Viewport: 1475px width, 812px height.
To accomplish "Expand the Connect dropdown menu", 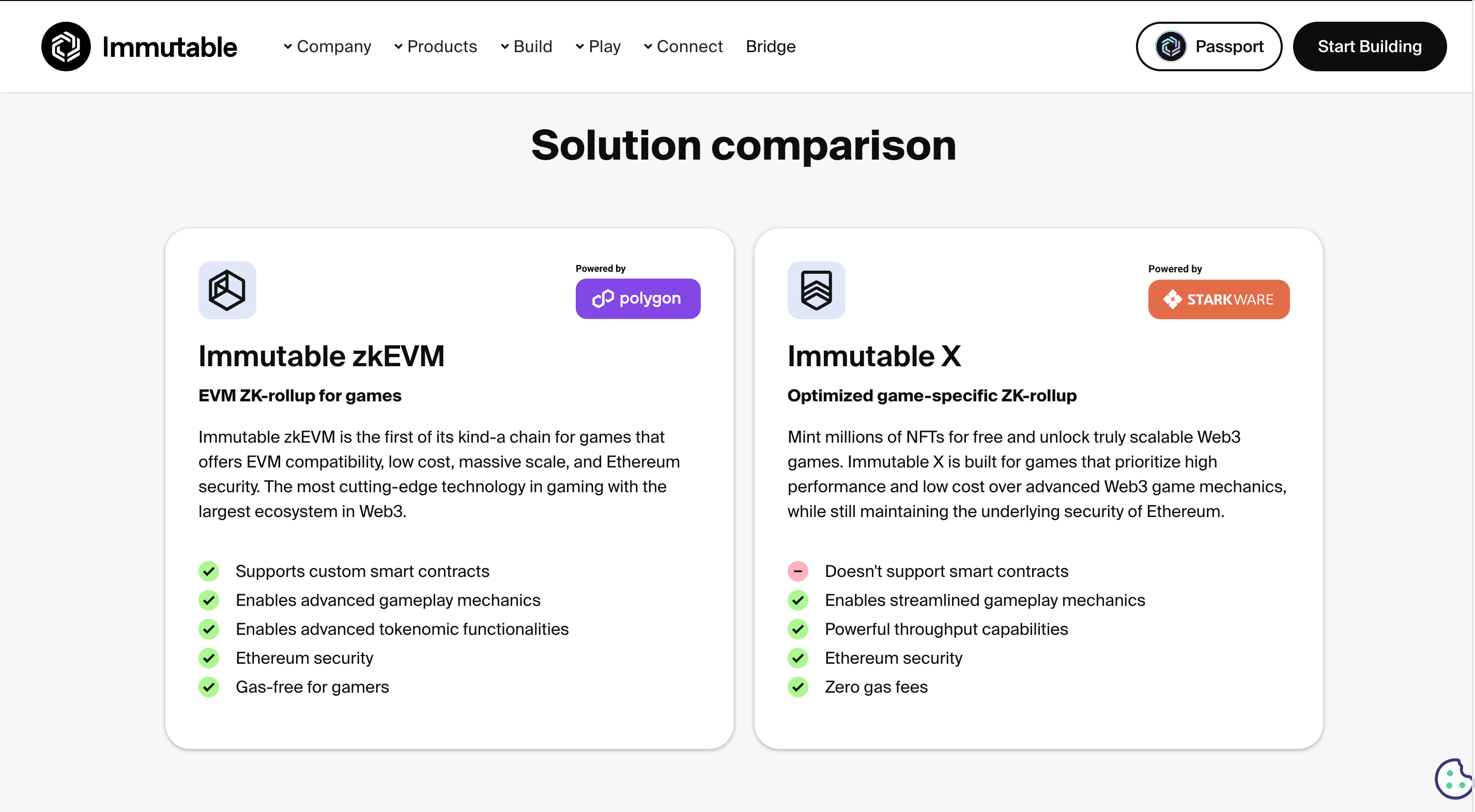I will (683, 46).
